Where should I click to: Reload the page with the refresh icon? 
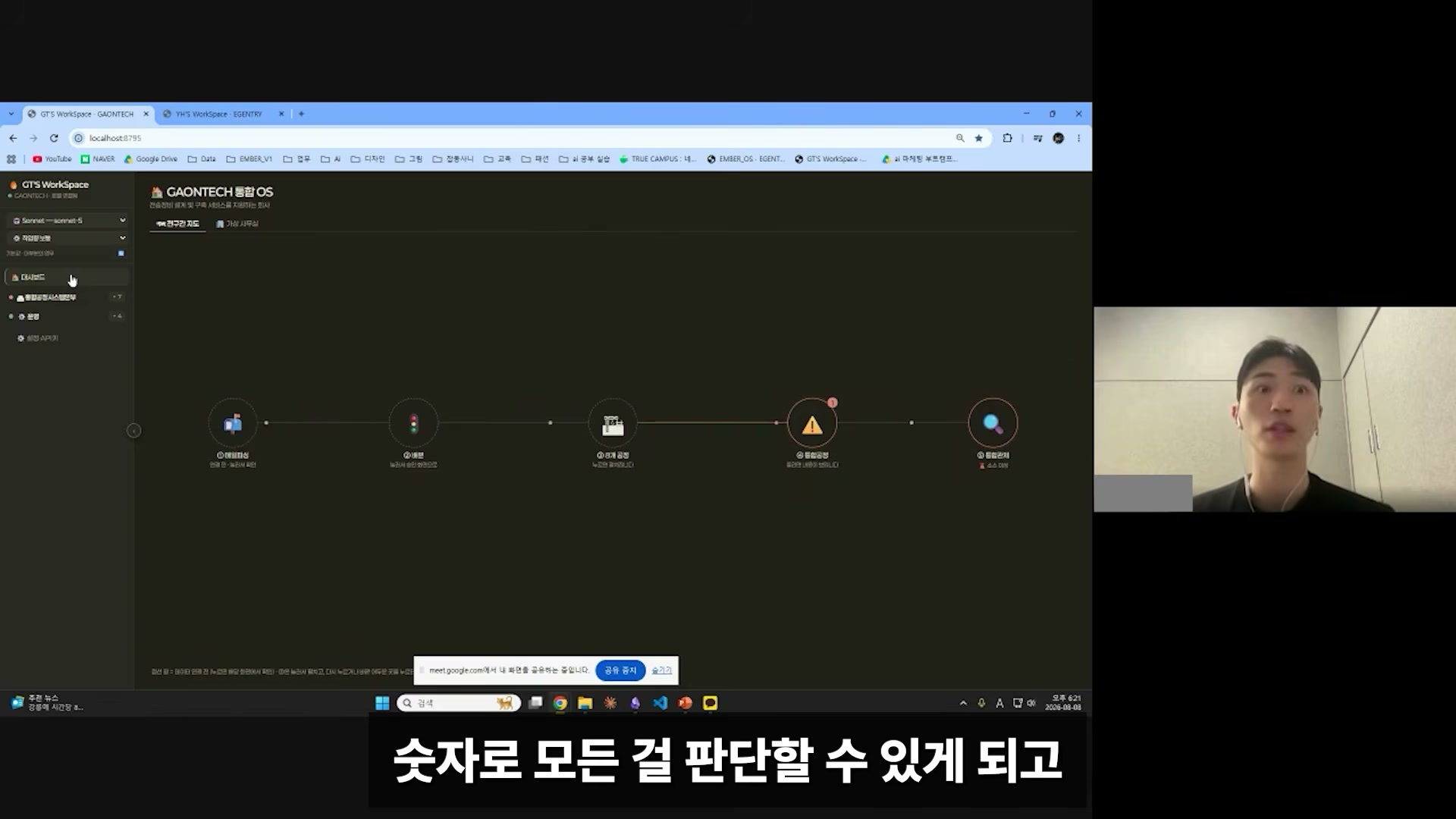point(54,138)
